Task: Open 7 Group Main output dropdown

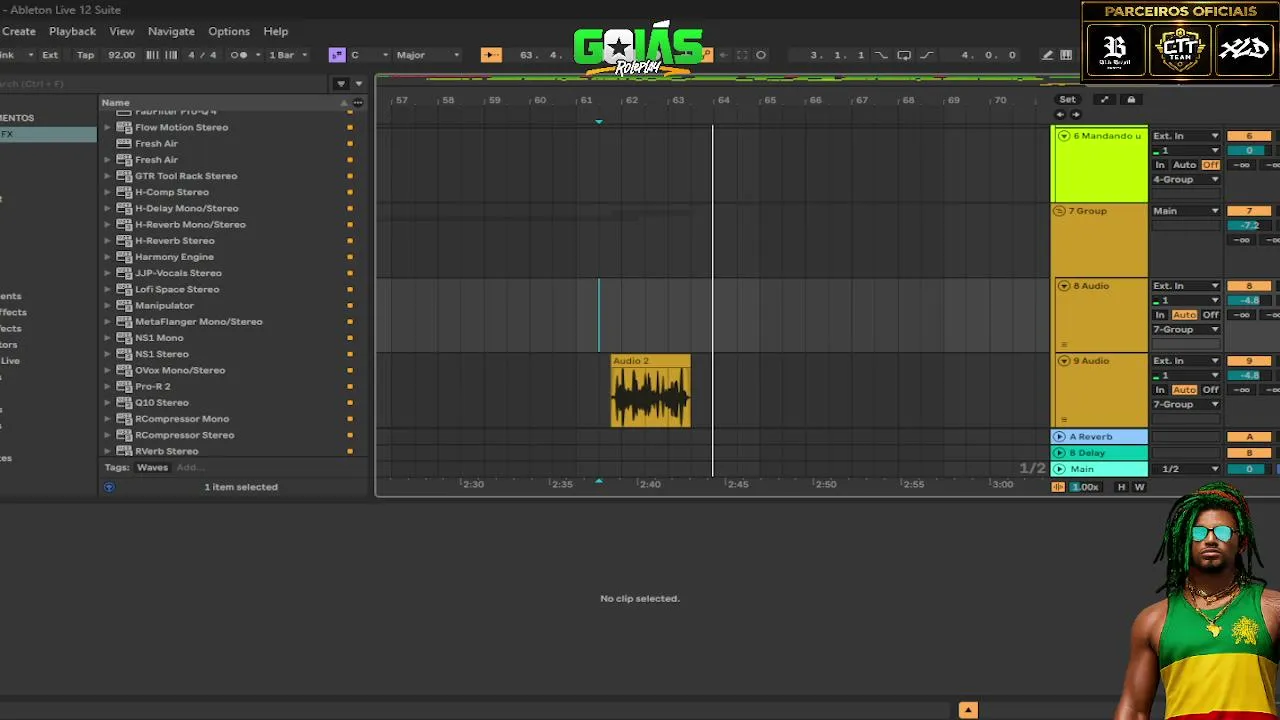Action: [x=1186, y=211]
